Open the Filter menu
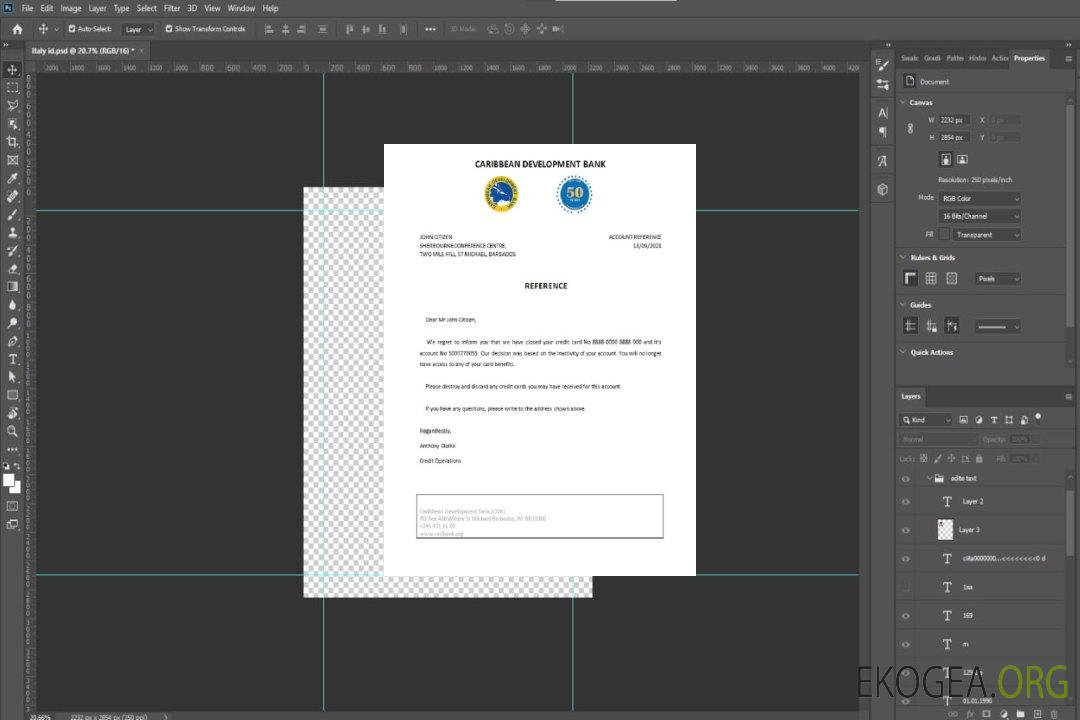Viewport: 1080px width, 720px height. [x=172, y=8]
